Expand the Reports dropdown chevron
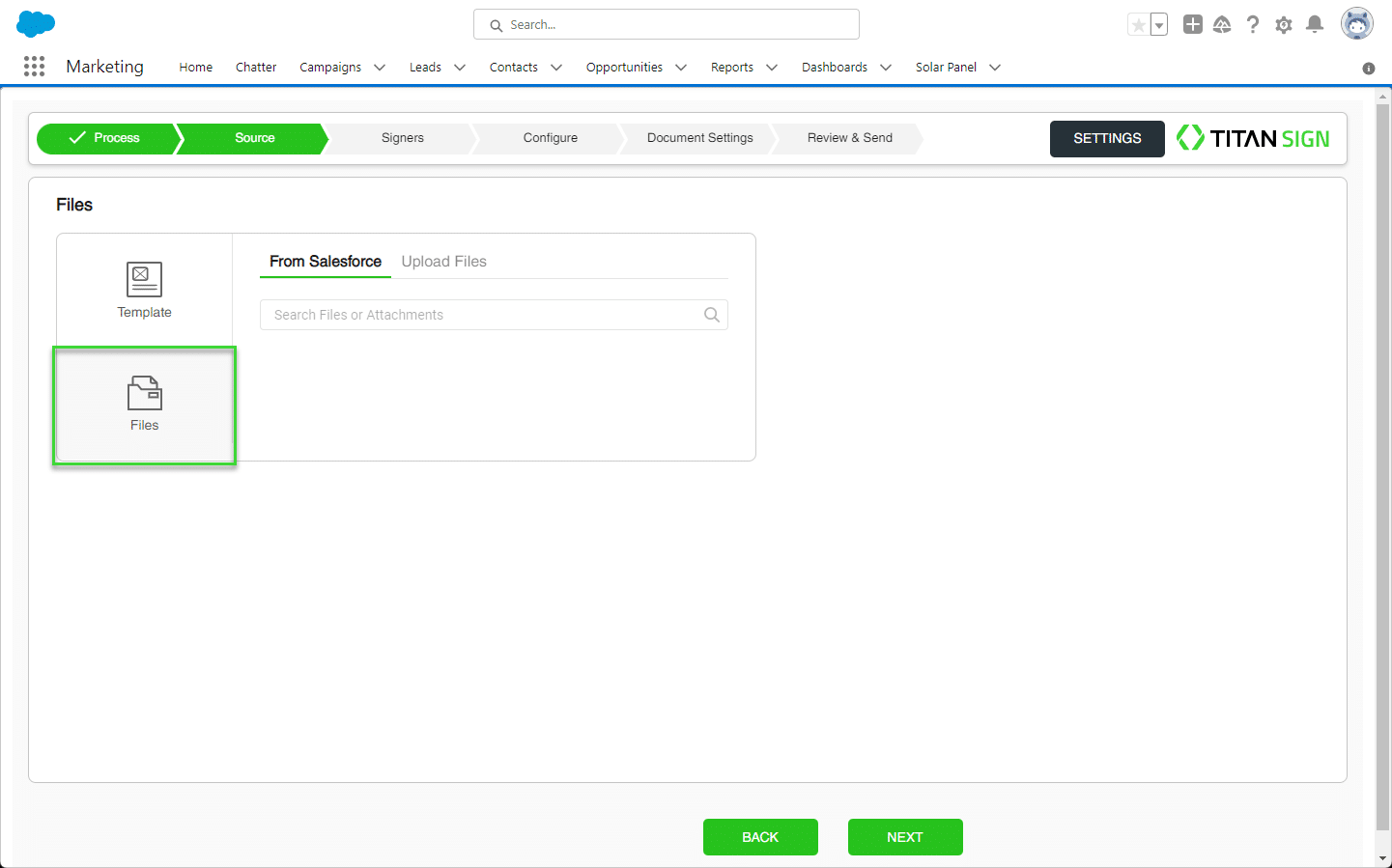This screenshot has height=868, width=1392. click(772, 68)
